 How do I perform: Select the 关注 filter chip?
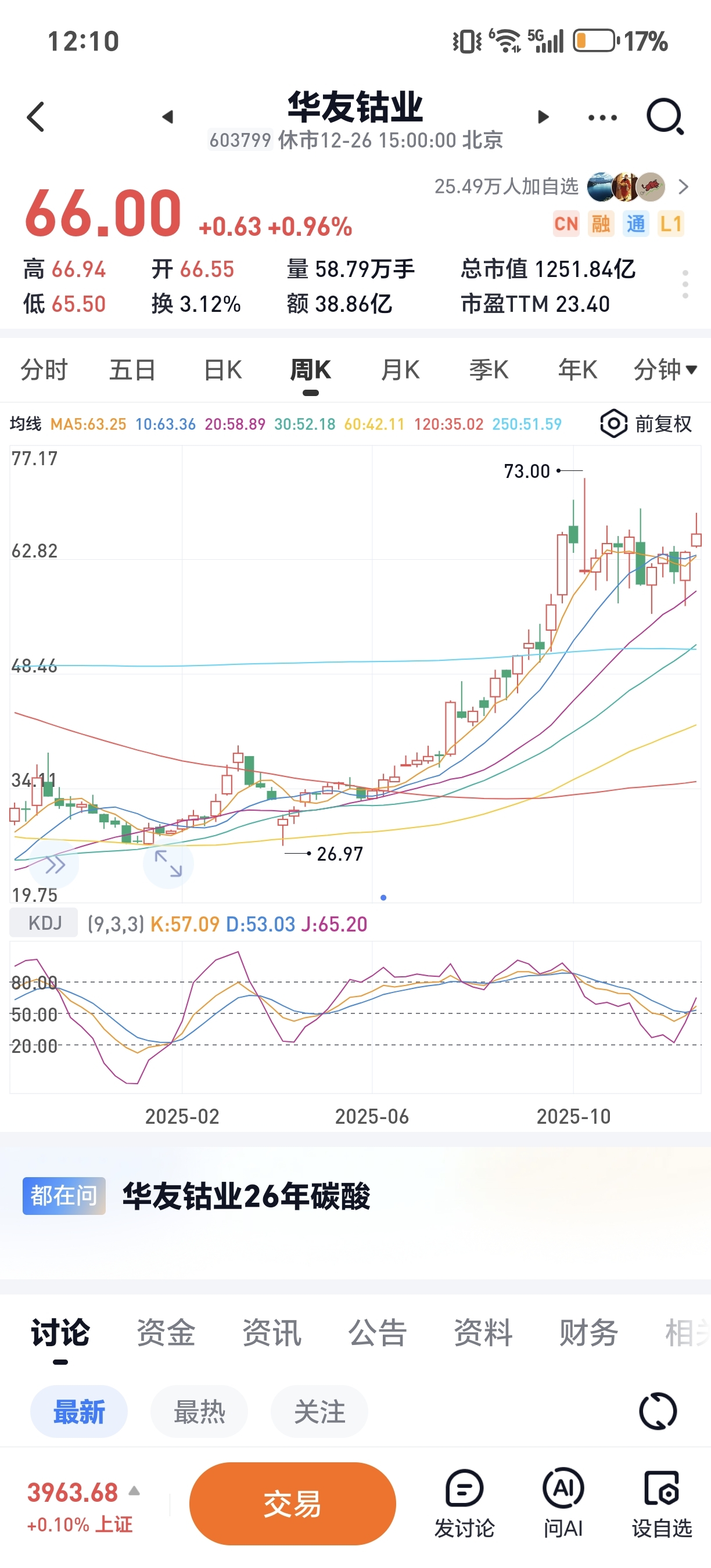319,1412
